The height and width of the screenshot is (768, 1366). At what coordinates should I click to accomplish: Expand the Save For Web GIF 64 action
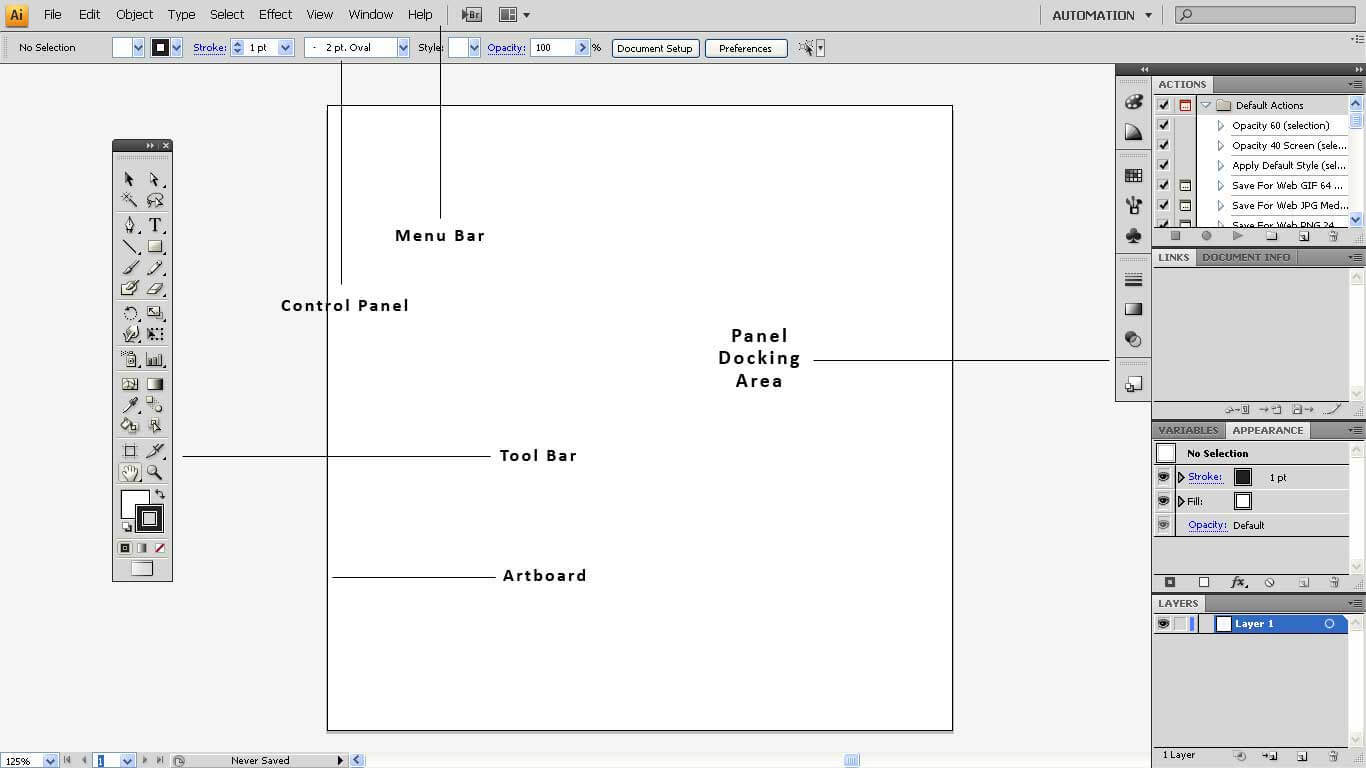click(x=1220, y=185)
